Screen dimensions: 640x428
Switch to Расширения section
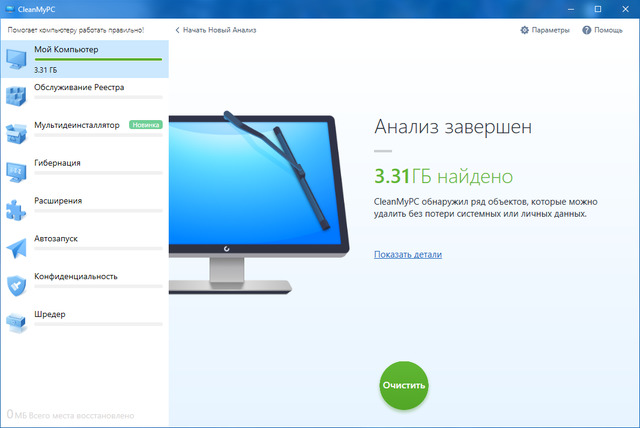(x=84, y=211)
